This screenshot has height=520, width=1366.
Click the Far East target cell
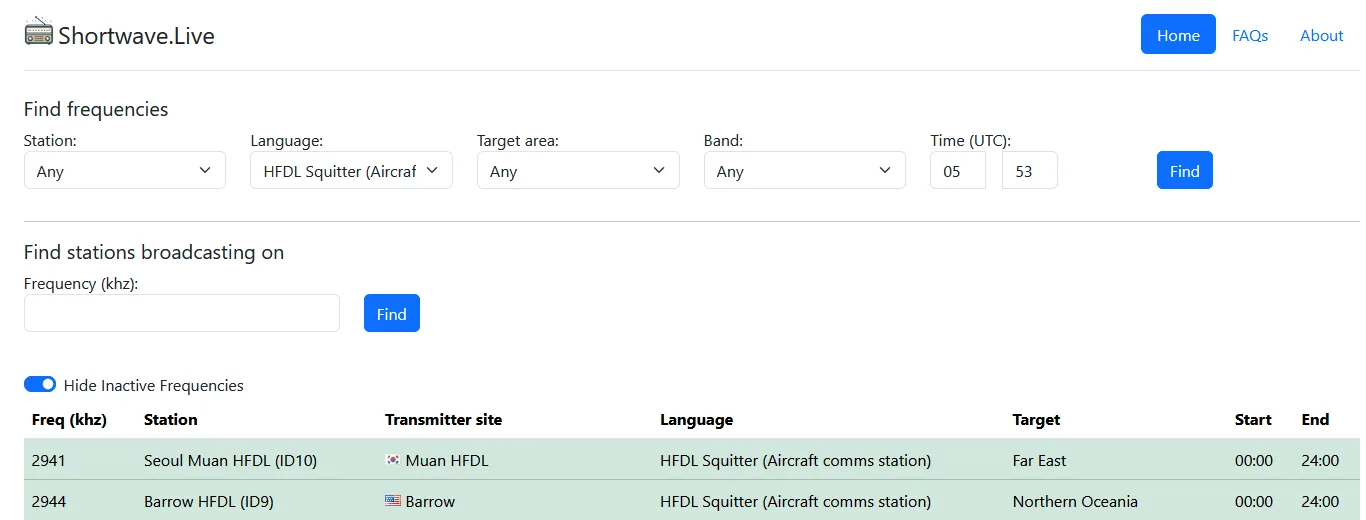tap(1039, 461)
